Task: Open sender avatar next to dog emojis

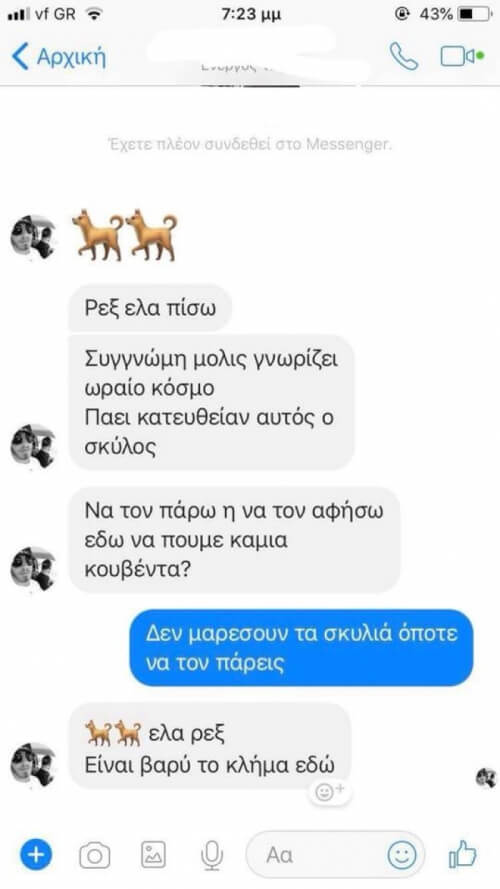Action: 33,237
